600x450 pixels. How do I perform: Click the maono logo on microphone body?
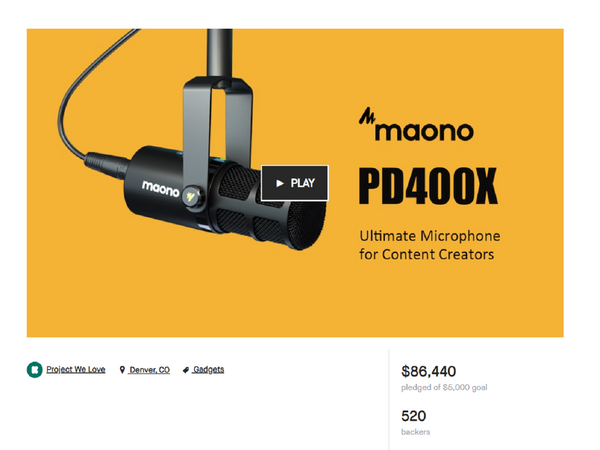tap(160, 189)
